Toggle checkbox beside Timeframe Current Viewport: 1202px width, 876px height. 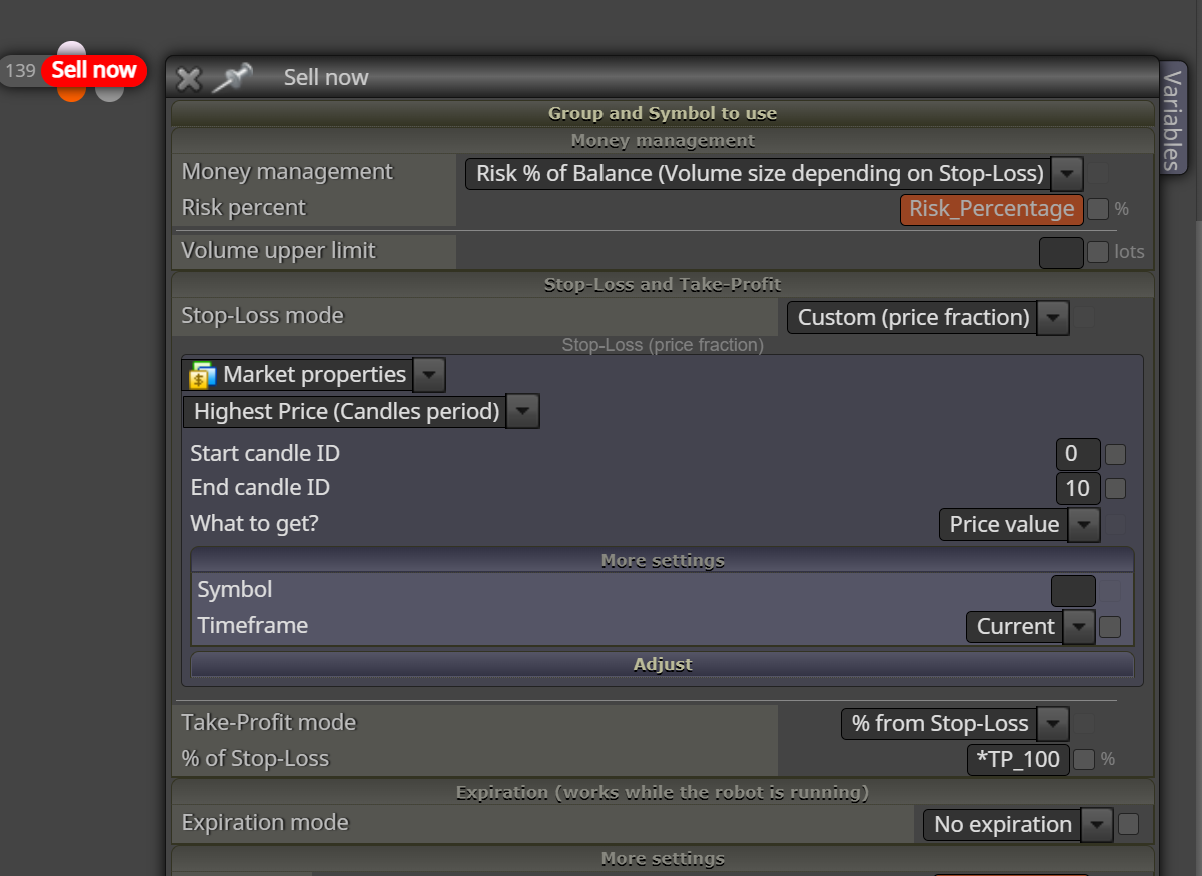pos(1110,627)
